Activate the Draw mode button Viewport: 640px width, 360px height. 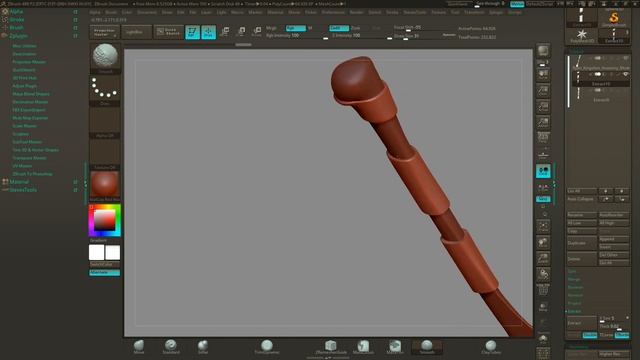pos(208,32)
